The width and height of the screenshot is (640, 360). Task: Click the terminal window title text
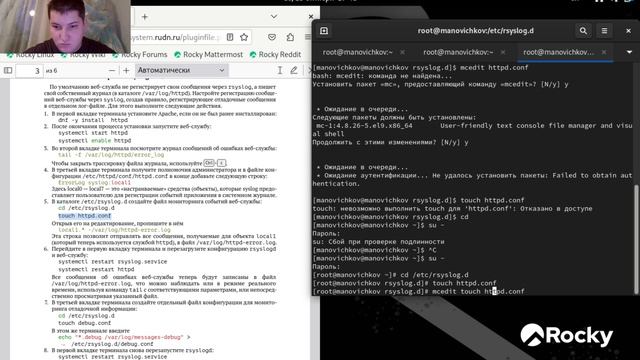tap(476, 31)
